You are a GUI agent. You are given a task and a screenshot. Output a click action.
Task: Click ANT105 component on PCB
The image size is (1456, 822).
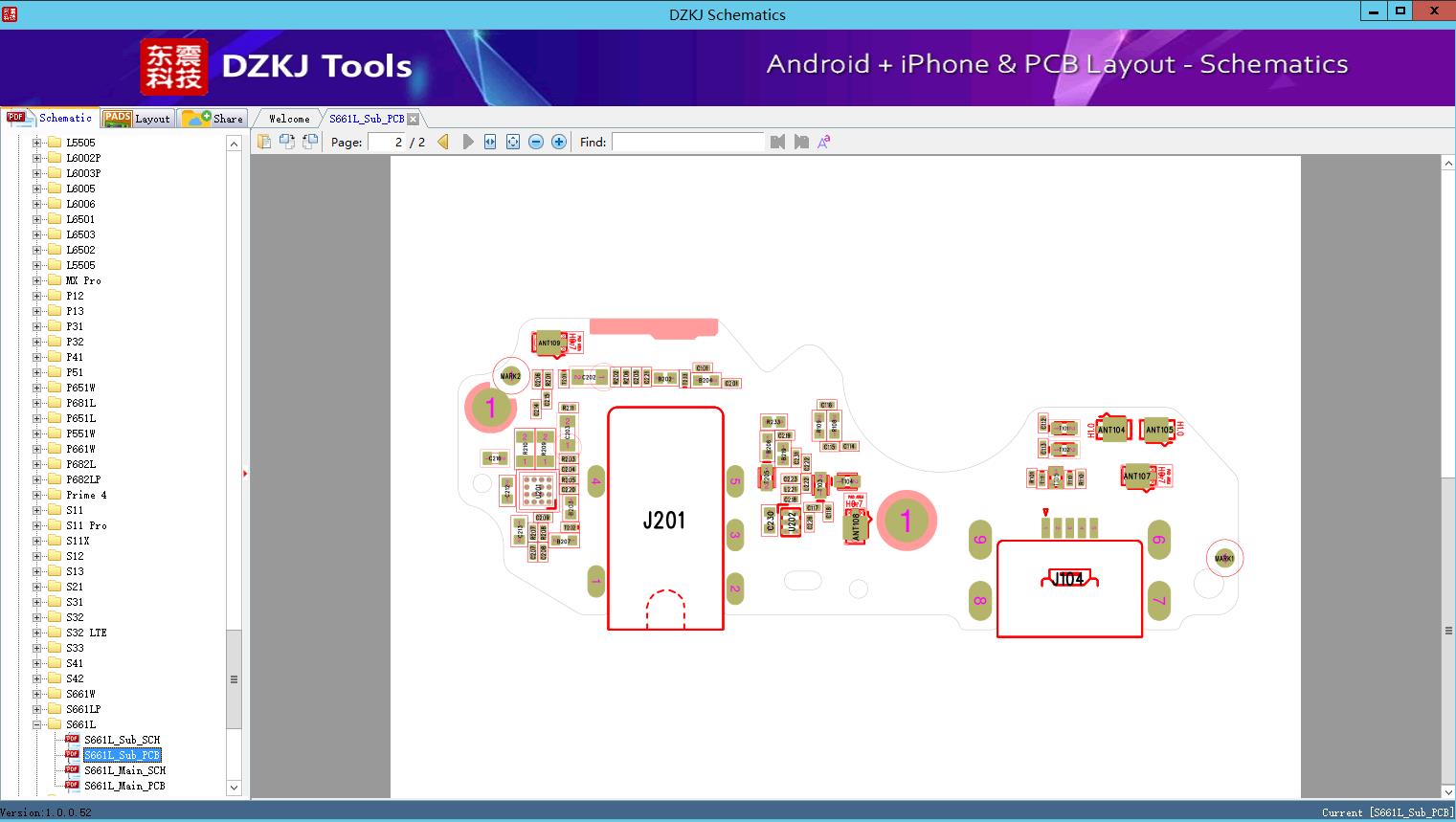pyautogui.click(x=1159, y=430)
